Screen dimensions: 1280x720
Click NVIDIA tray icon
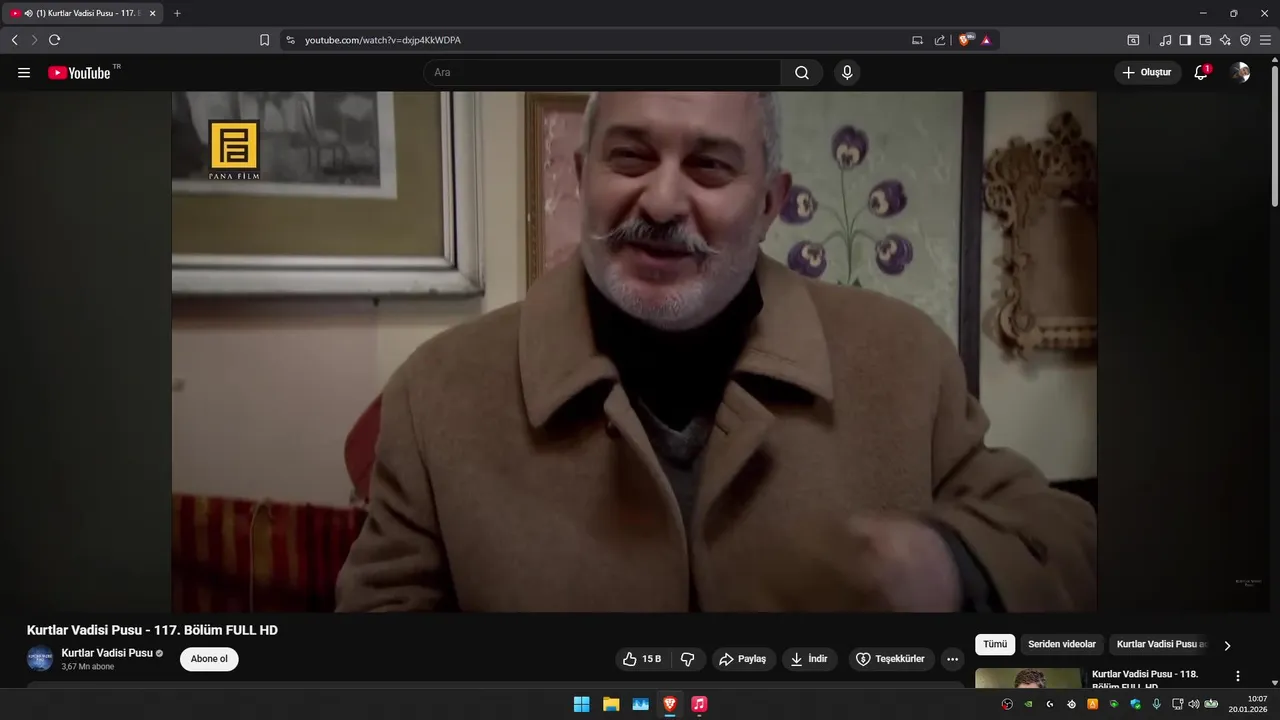click(1028, 704)
